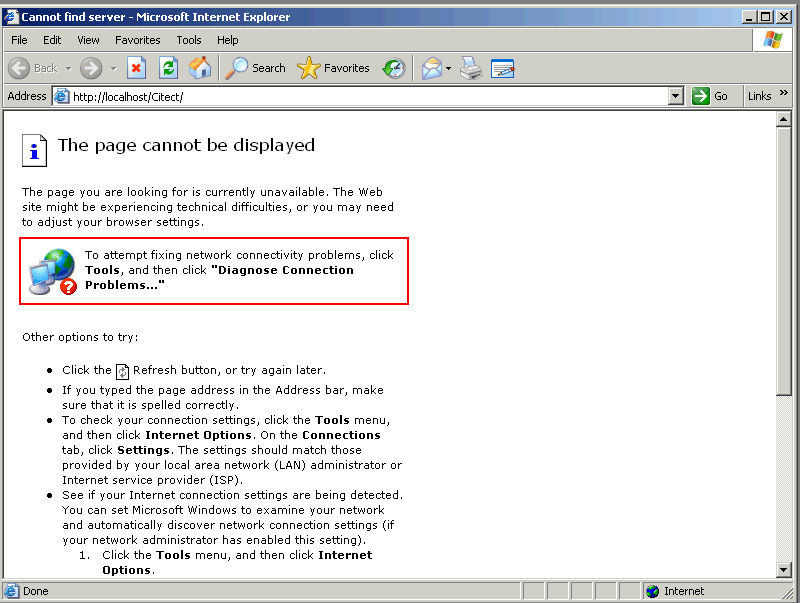The image size is (800, 603).
Task: Click the Forward arrow button
Action: tap(91, 68)
